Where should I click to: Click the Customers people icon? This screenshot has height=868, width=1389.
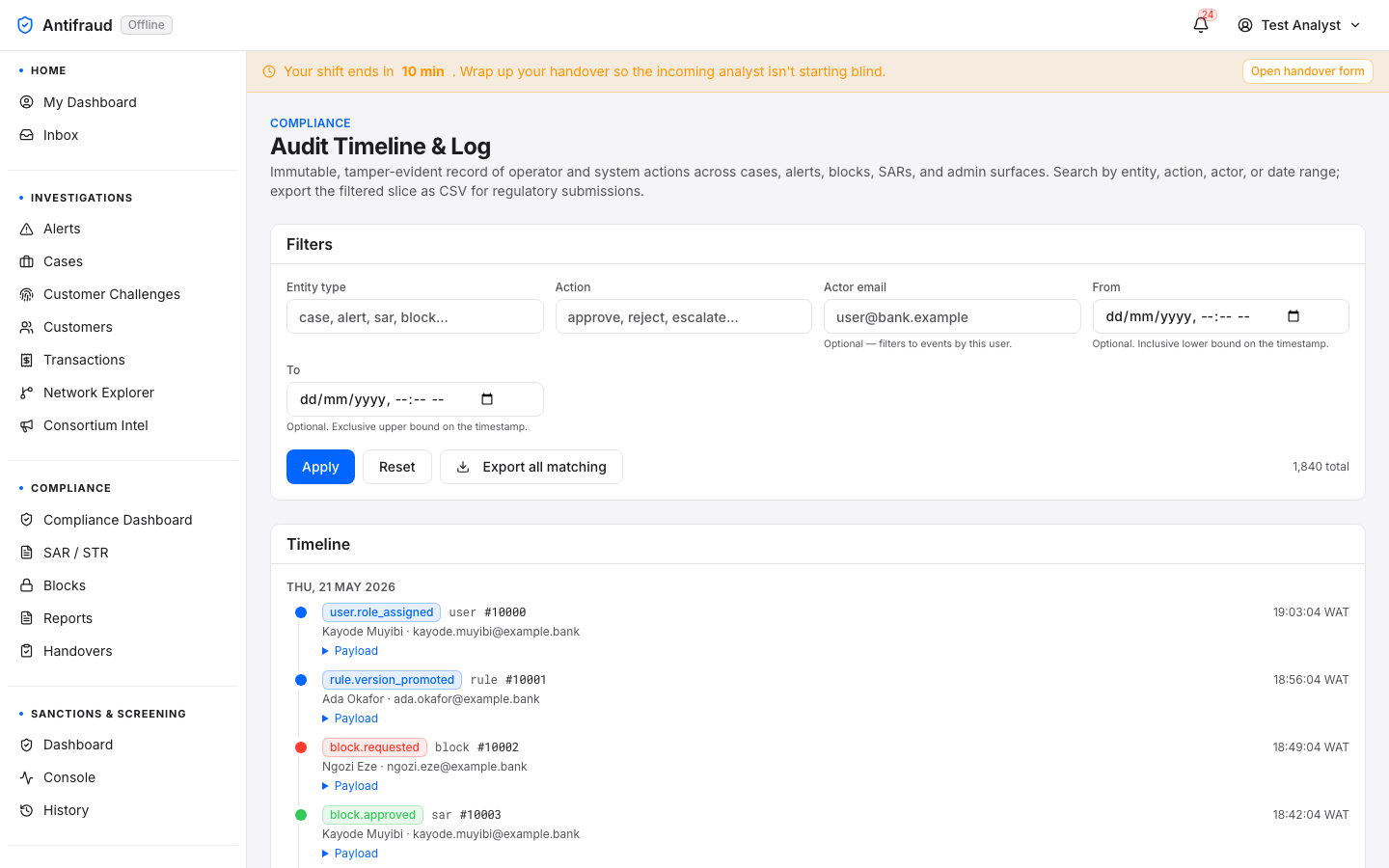27,327
